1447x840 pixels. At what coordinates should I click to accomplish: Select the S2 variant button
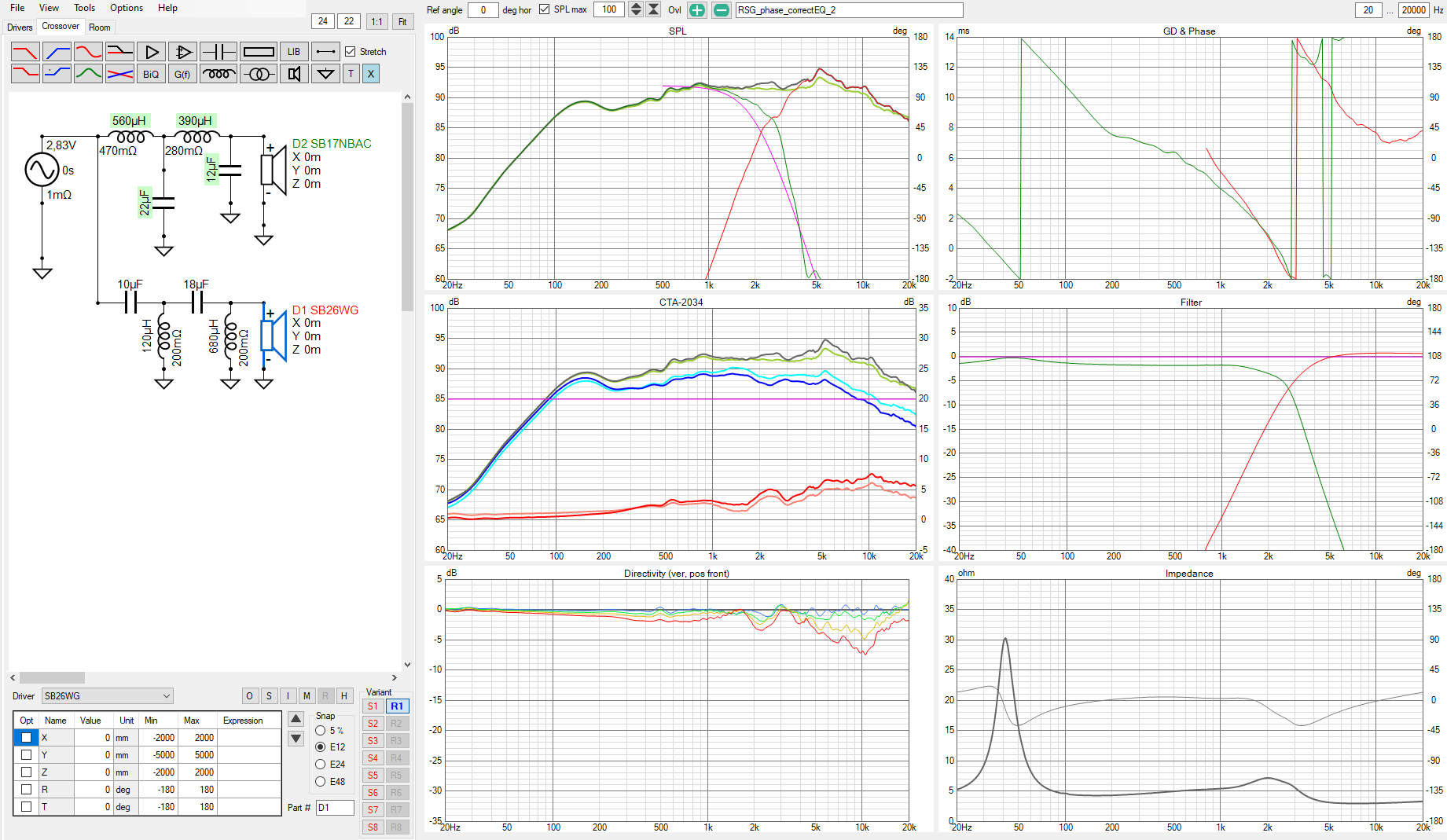(373, 724)
